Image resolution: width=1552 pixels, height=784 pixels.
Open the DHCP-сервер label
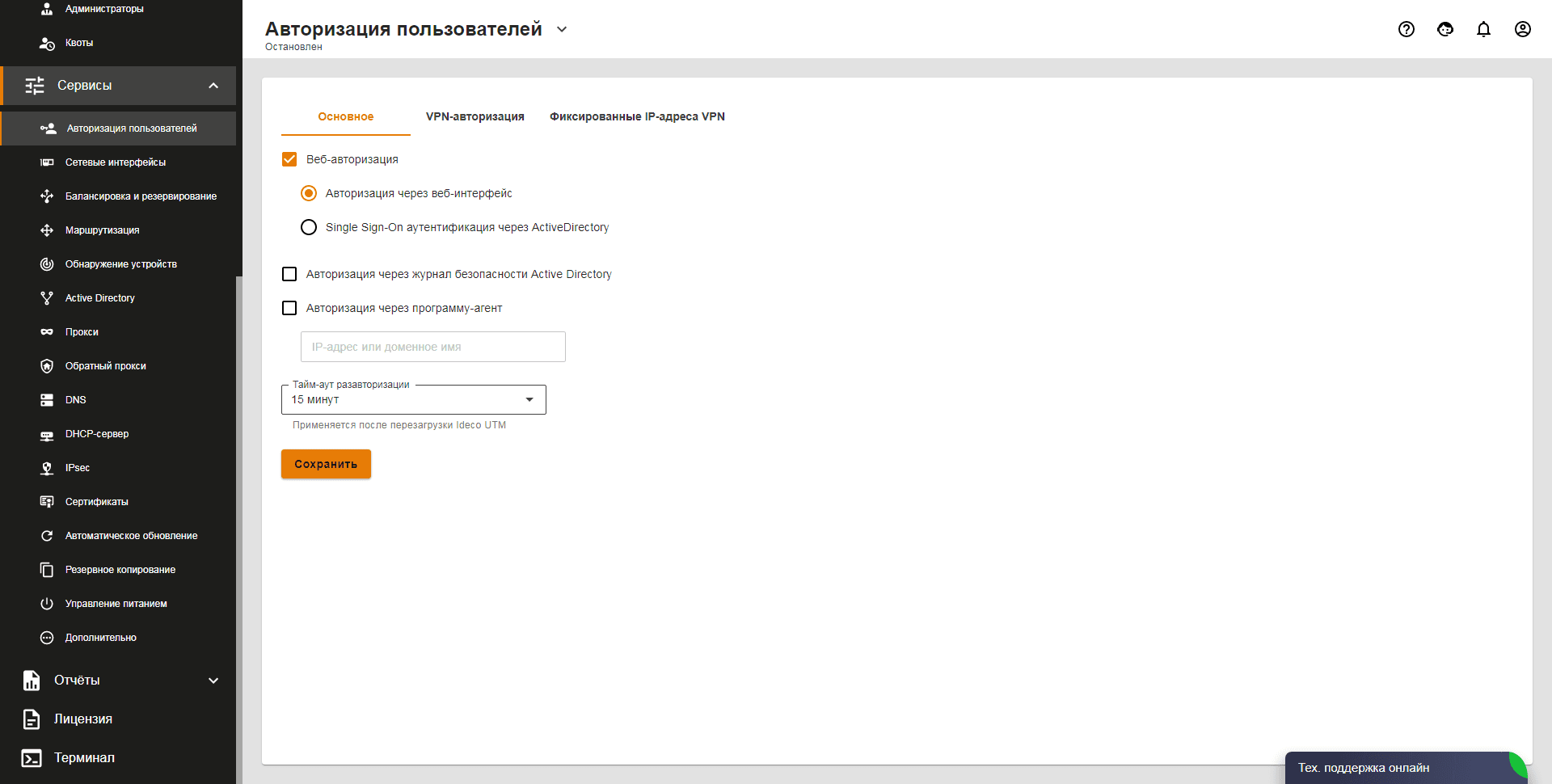click(97, 434)
